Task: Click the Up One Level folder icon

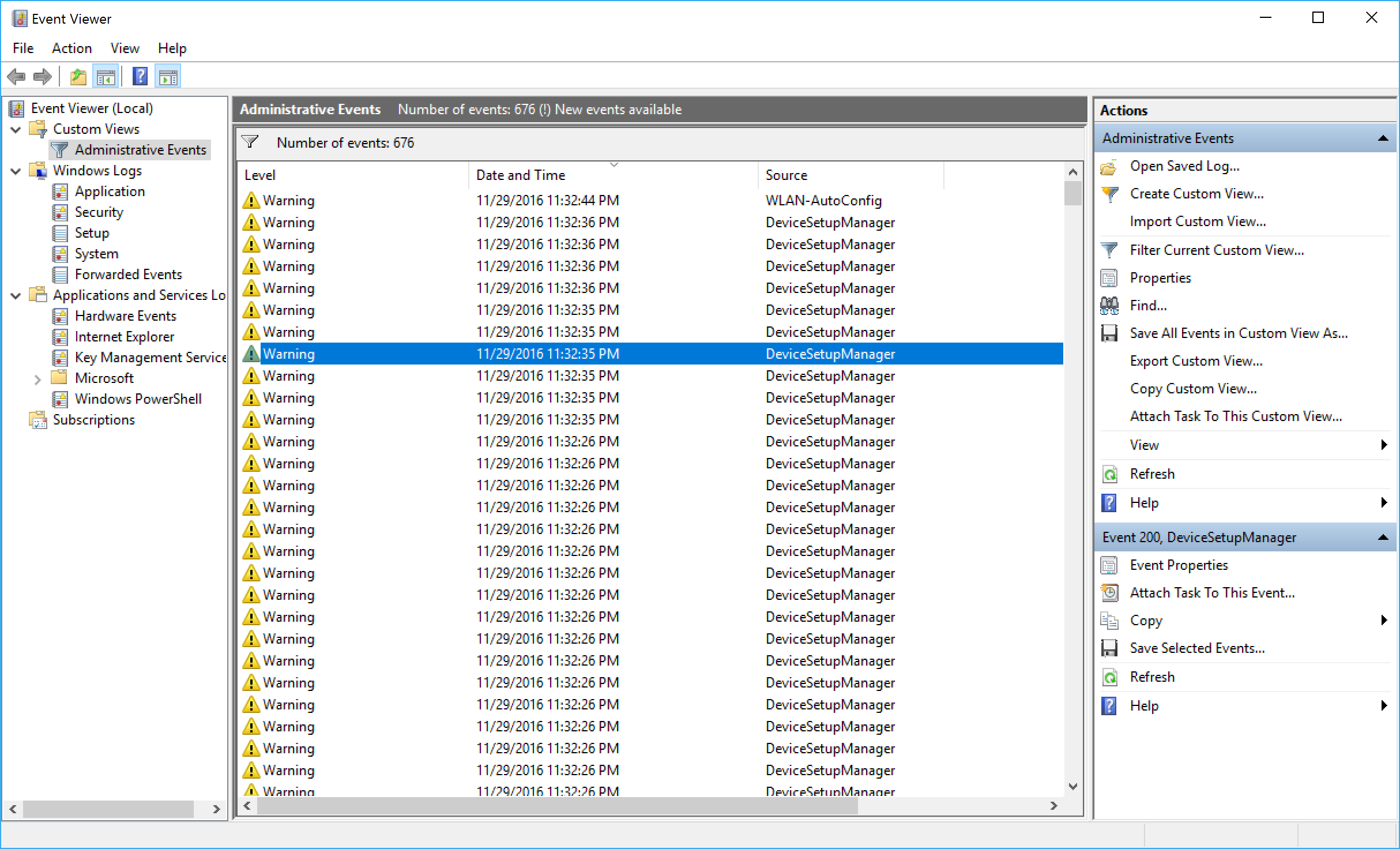Action: pyautogui.click(x=78, y=76)
